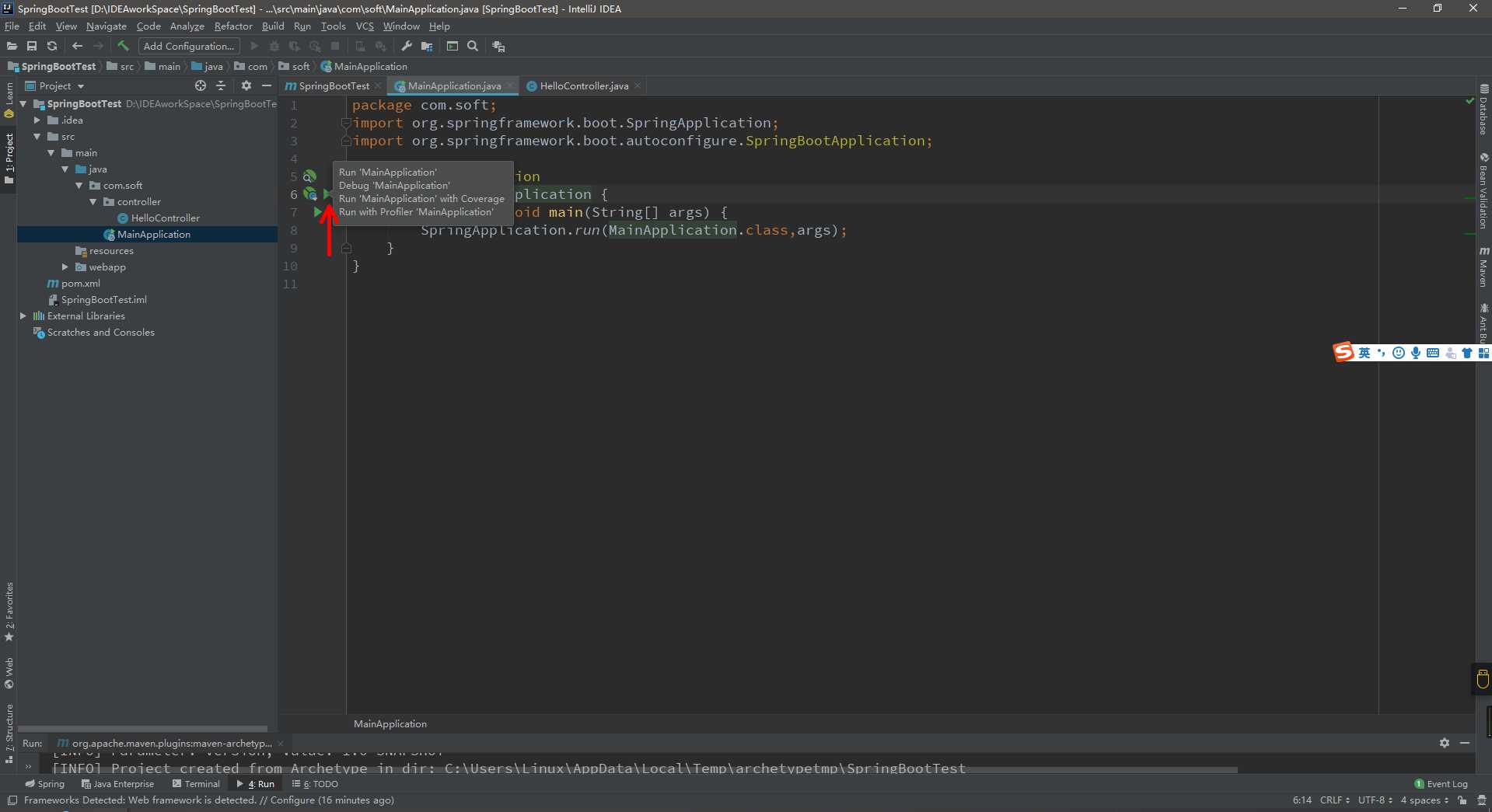Select pom.xml in project tree

[x=80, y=284]
